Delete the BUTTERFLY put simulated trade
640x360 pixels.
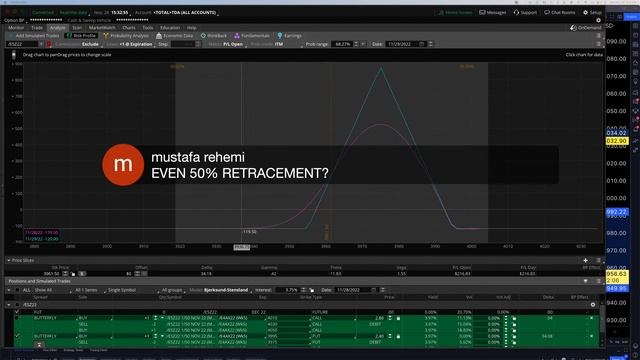click(x=591, y=336)
